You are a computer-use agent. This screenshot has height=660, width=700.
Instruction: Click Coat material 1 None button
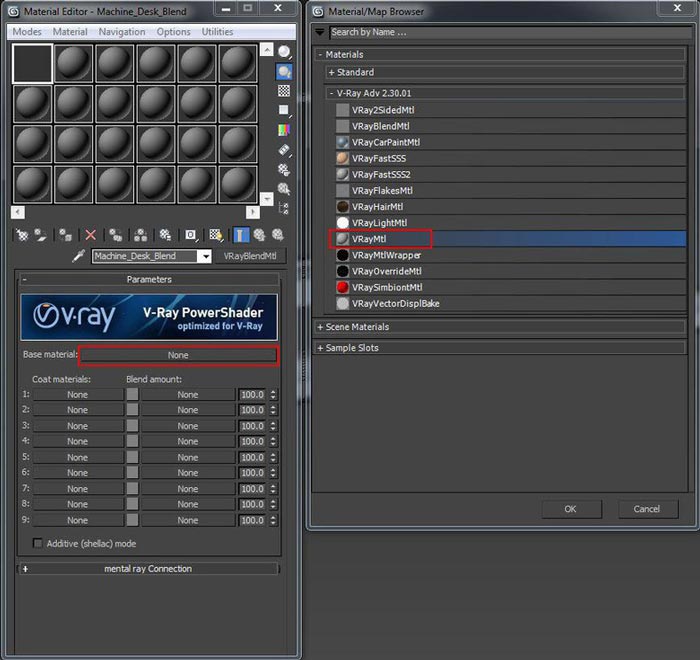tap(78, 395)
